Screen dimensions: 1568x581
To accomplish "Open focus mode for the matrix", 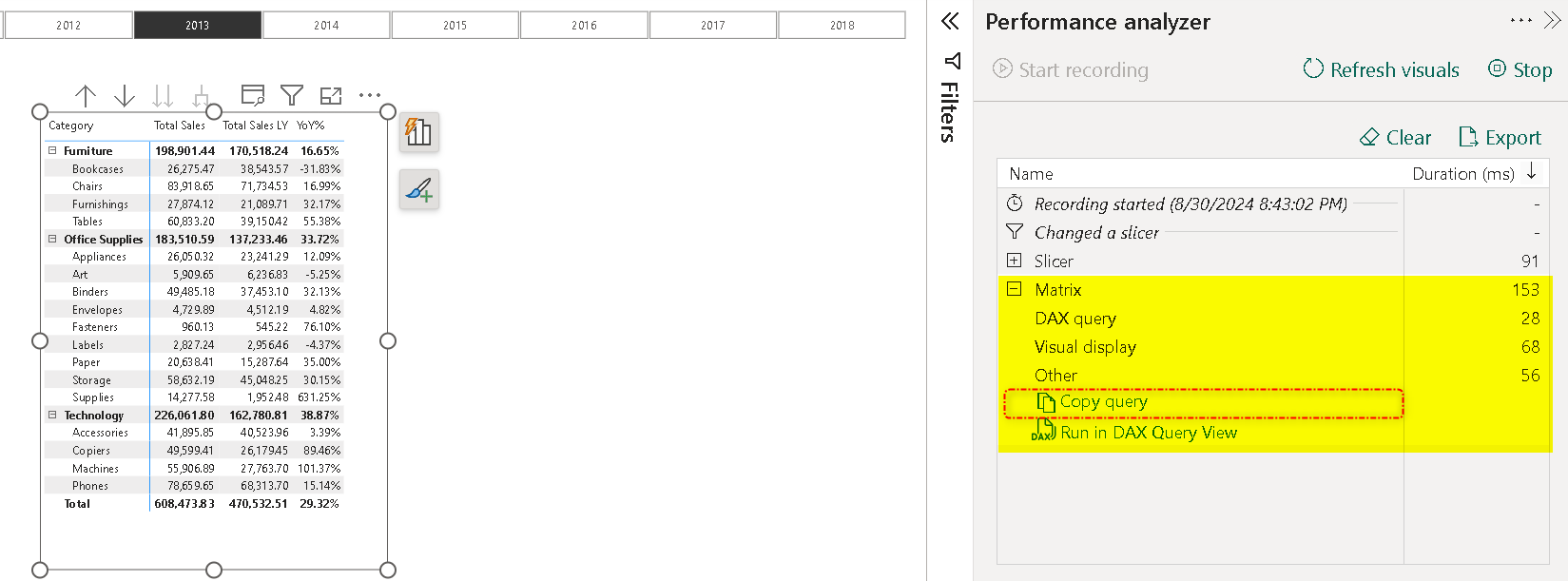I will [331, 95].
